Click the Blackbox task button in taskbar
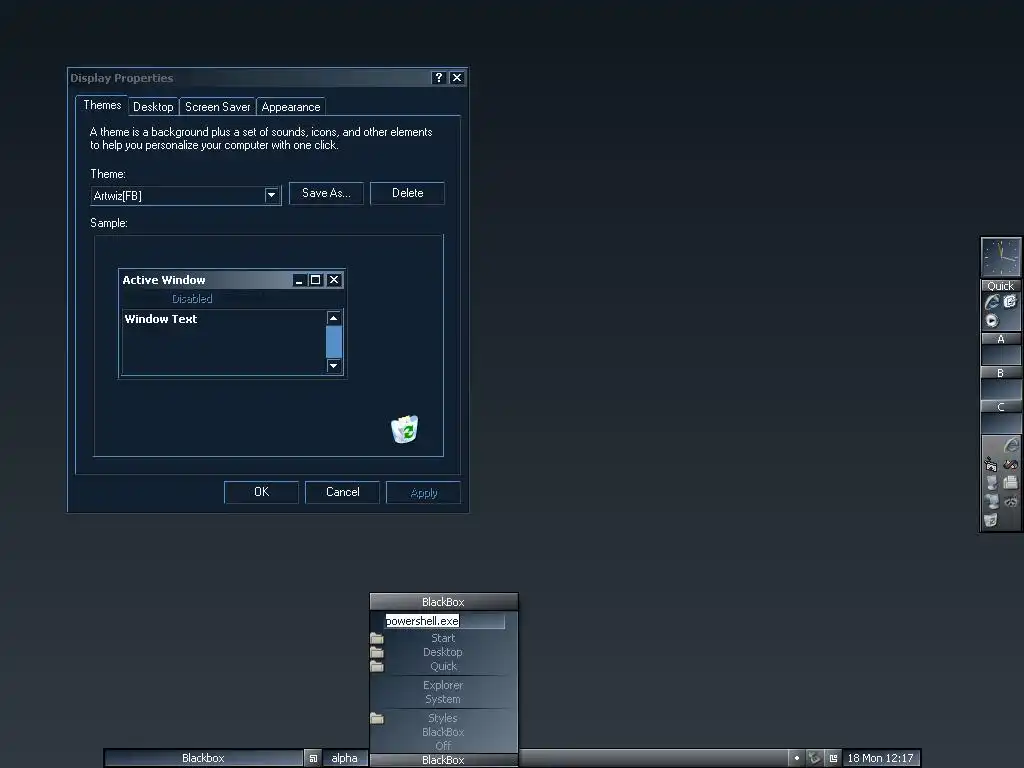The width and height of the screenshot is (1024, 768). click(x=203, y=758)
